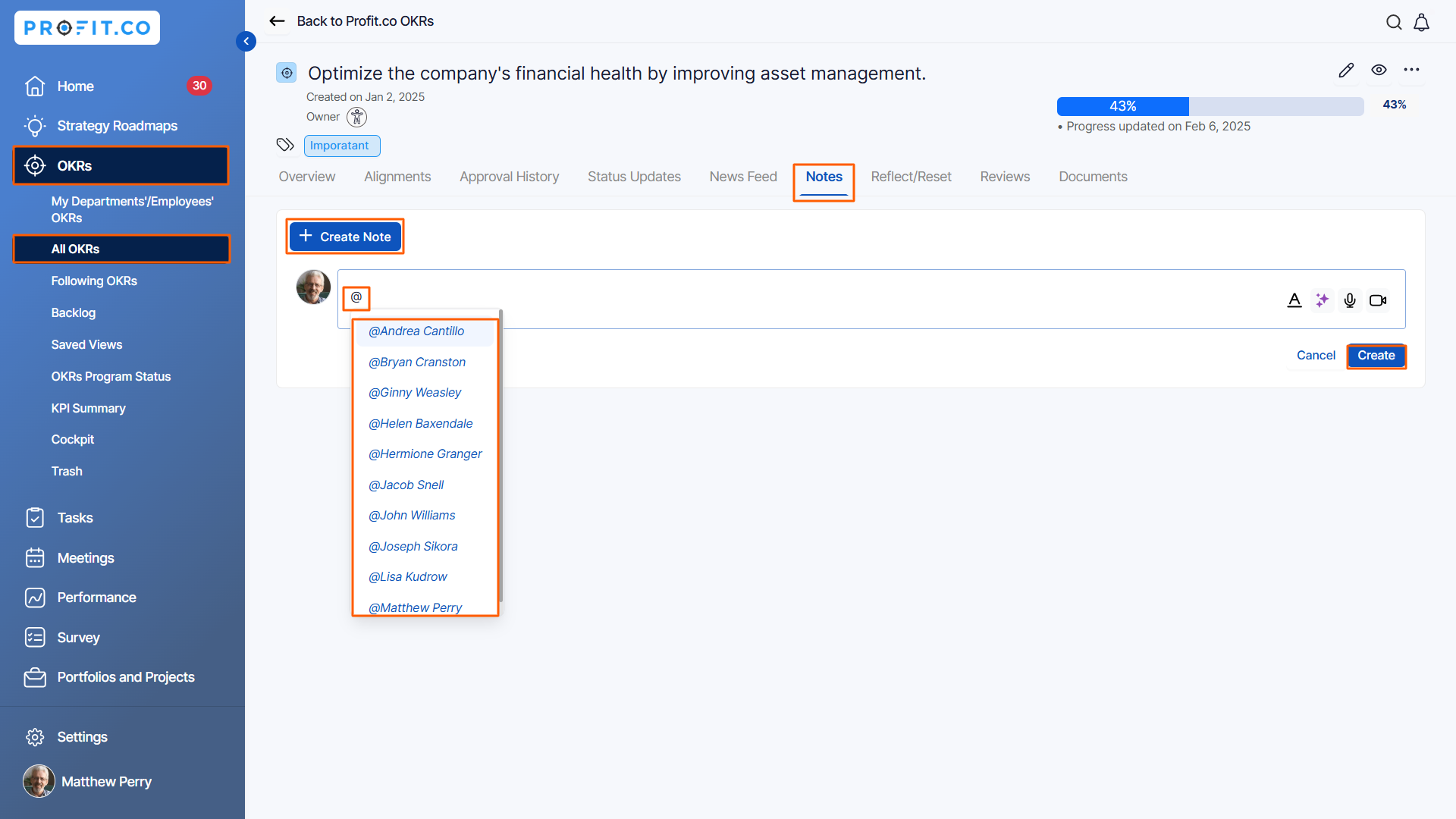Image resolution: width=1456 pixels, height=819 pixels.
Task: Click the microphone voice recording icon
Action: 1350,300
